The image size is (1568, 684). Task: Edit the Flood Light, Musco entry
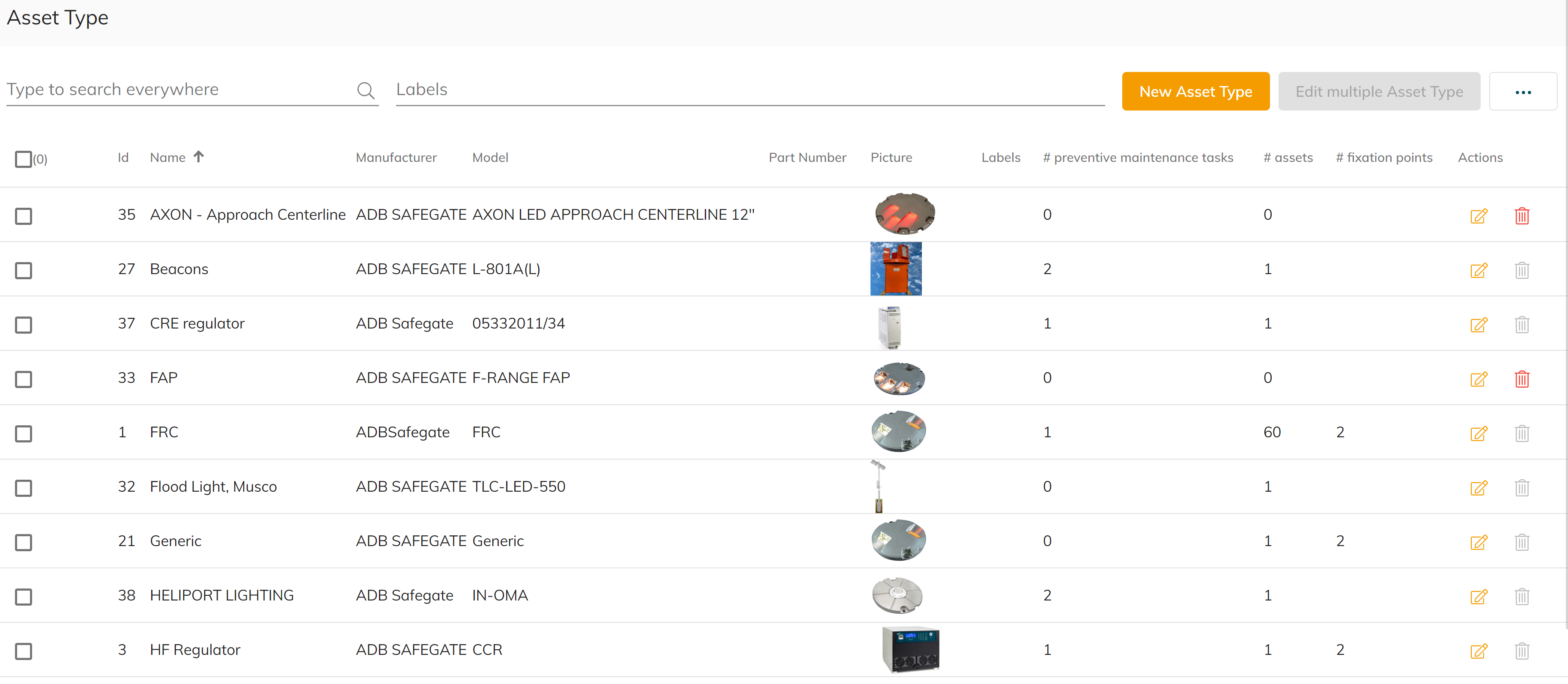click(x=1478, y=488)
